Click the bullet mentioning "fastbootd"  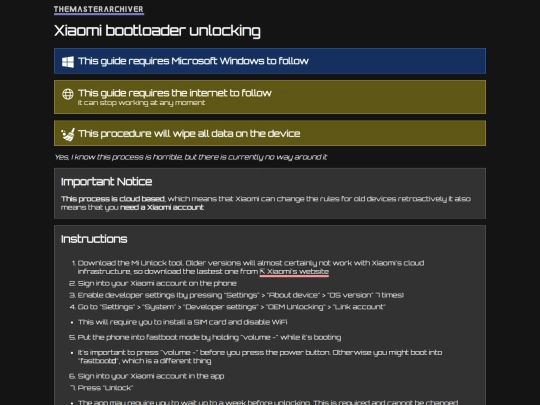[x=260, y=356]
